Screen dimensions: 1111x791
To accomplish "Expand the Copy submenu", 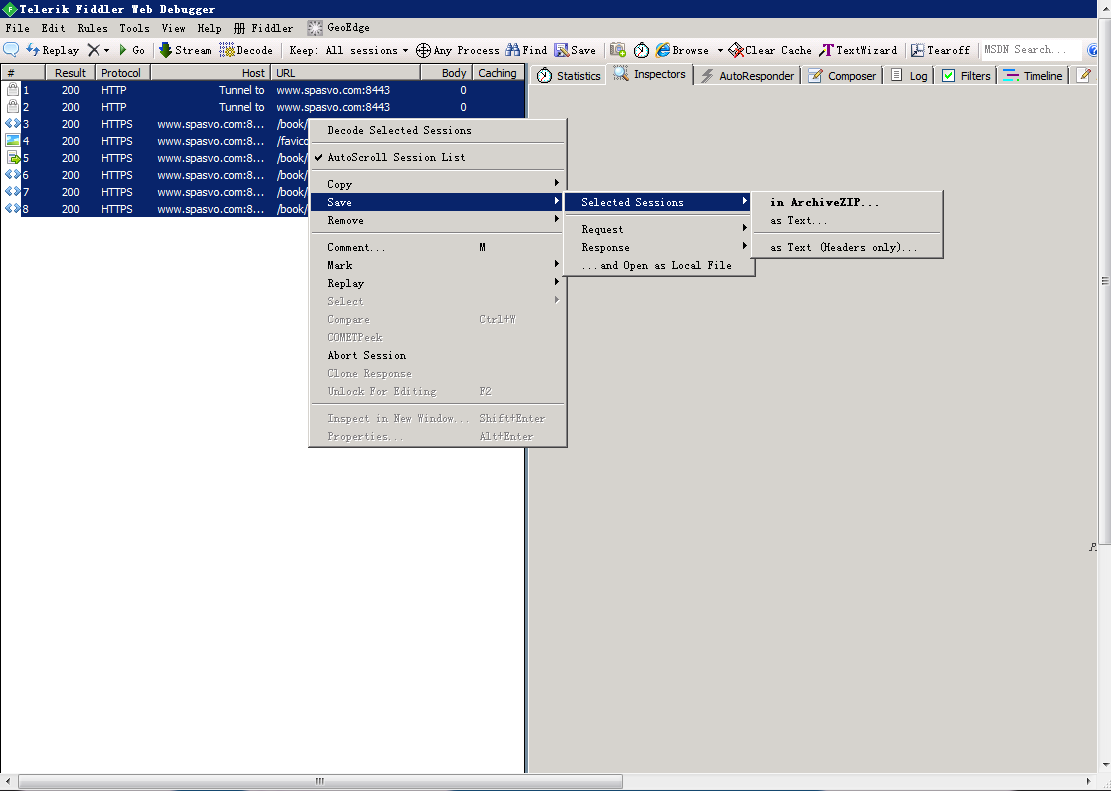I will pyautogui.click(x=438, y=184).
